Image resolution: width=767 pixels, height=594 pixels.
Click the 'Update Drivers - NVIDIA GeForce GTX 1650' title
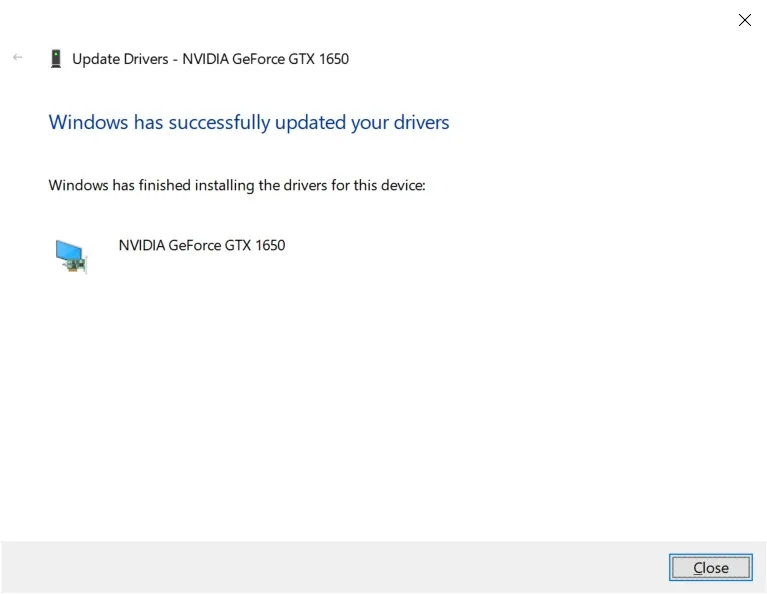pos(210,59)
